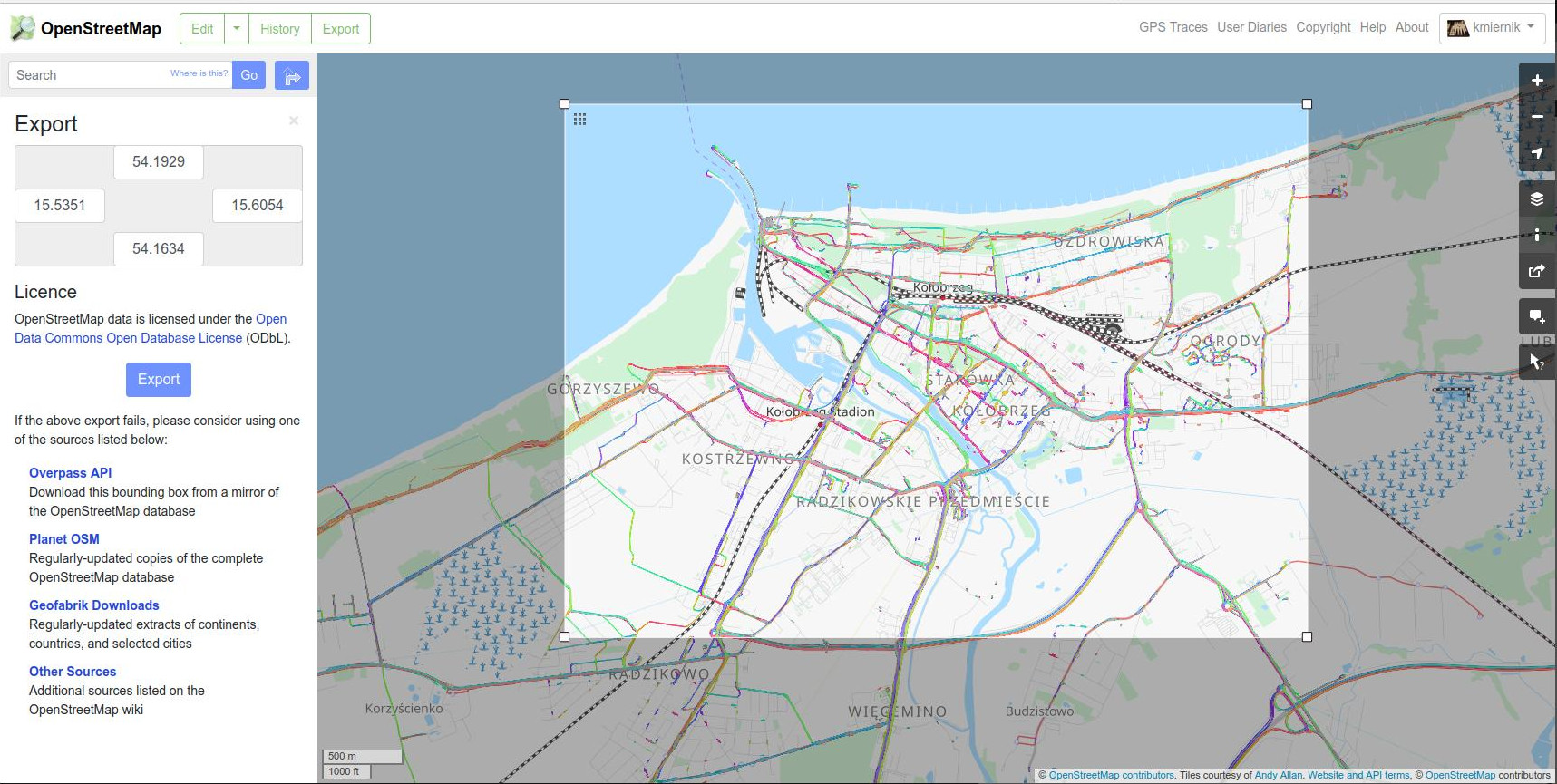Zoom in on the map
1557x784 pixels.
(1537, 81)
